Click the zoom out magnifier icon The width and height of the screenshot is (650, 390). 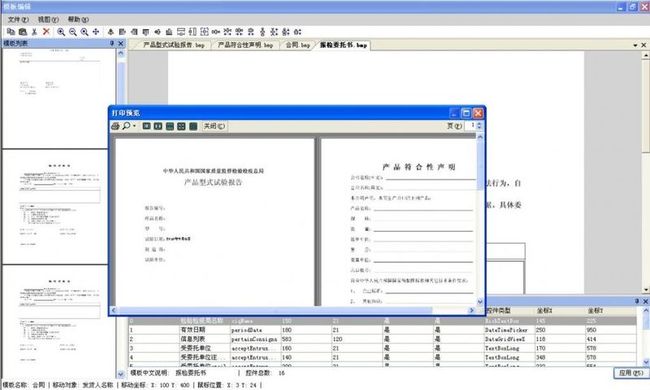pos(73,31)
